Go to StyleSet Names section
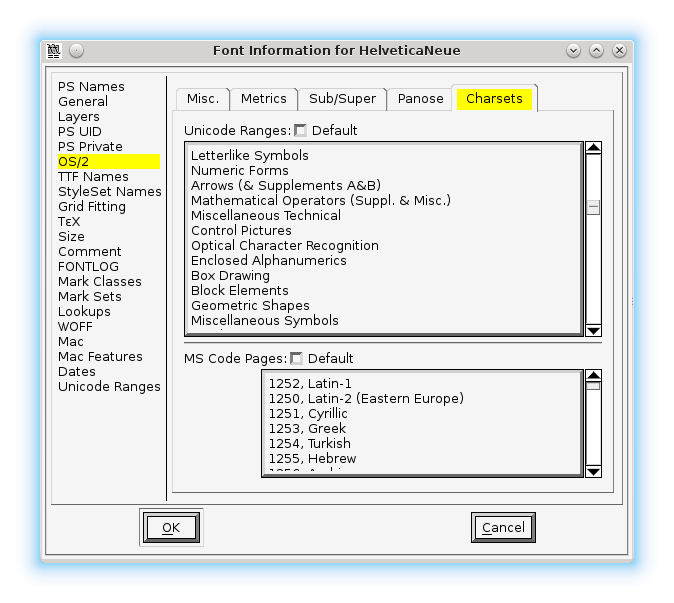This screenshot has width=674, height=603. pyautogui.click(x=110, y=192)
